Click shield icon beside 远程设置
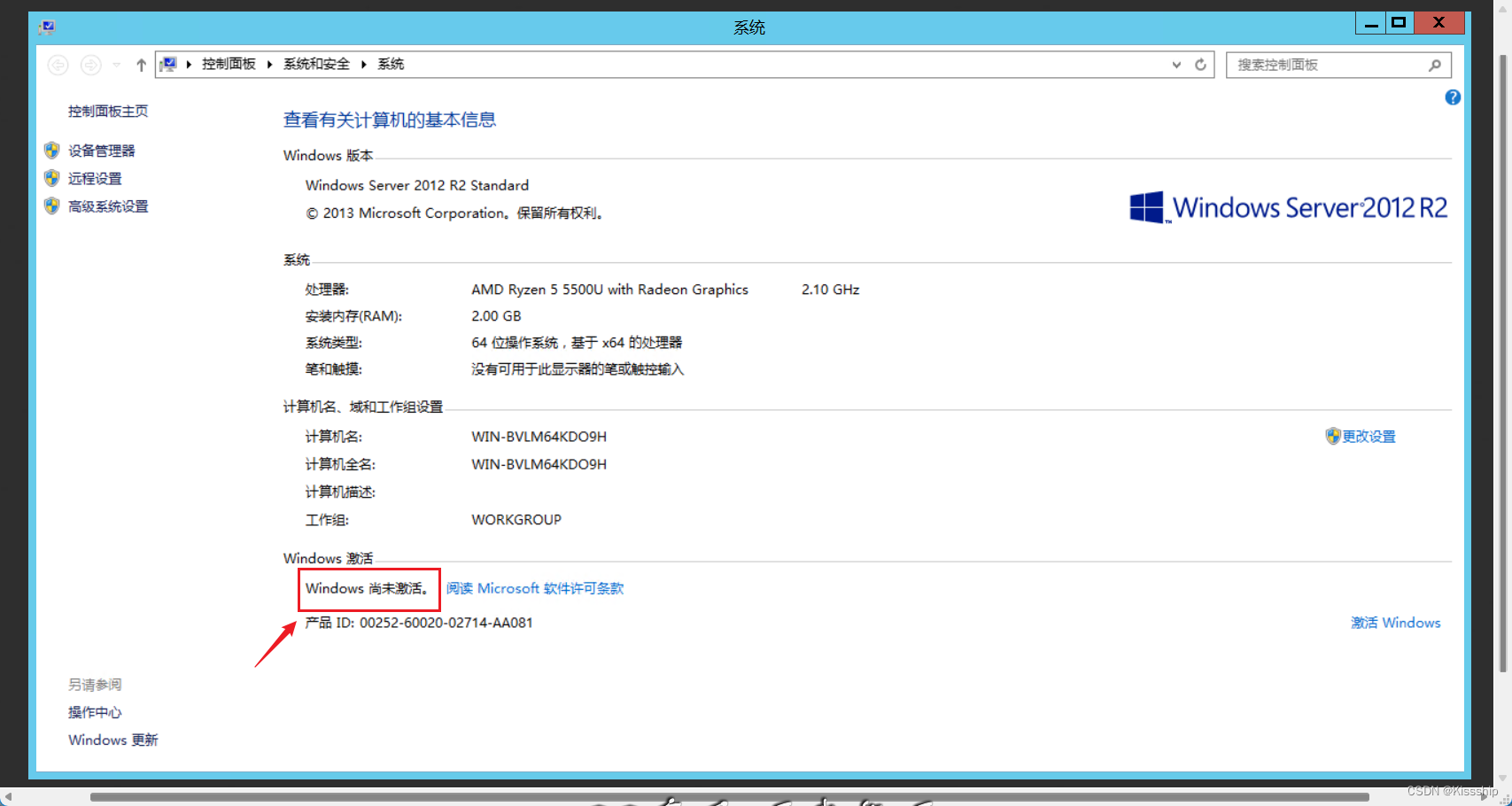The width and height of the screenshot is (1512, 806). tap(52, 178)
